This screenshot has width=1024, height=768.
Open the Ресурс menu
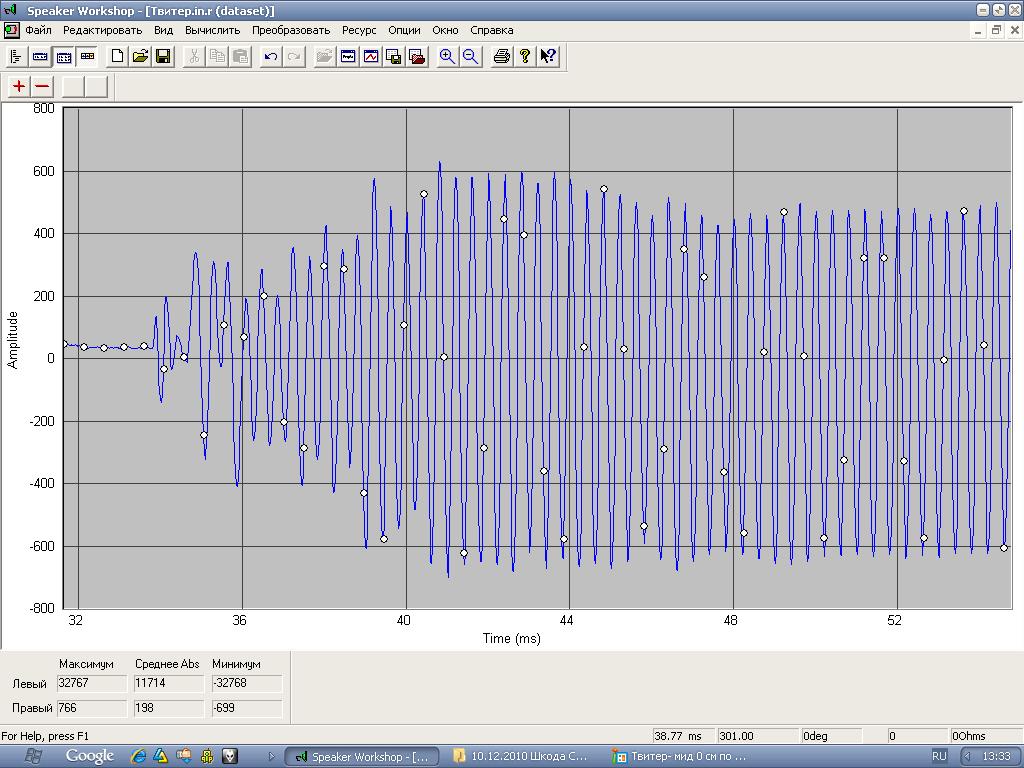click(x=359, y=30)
